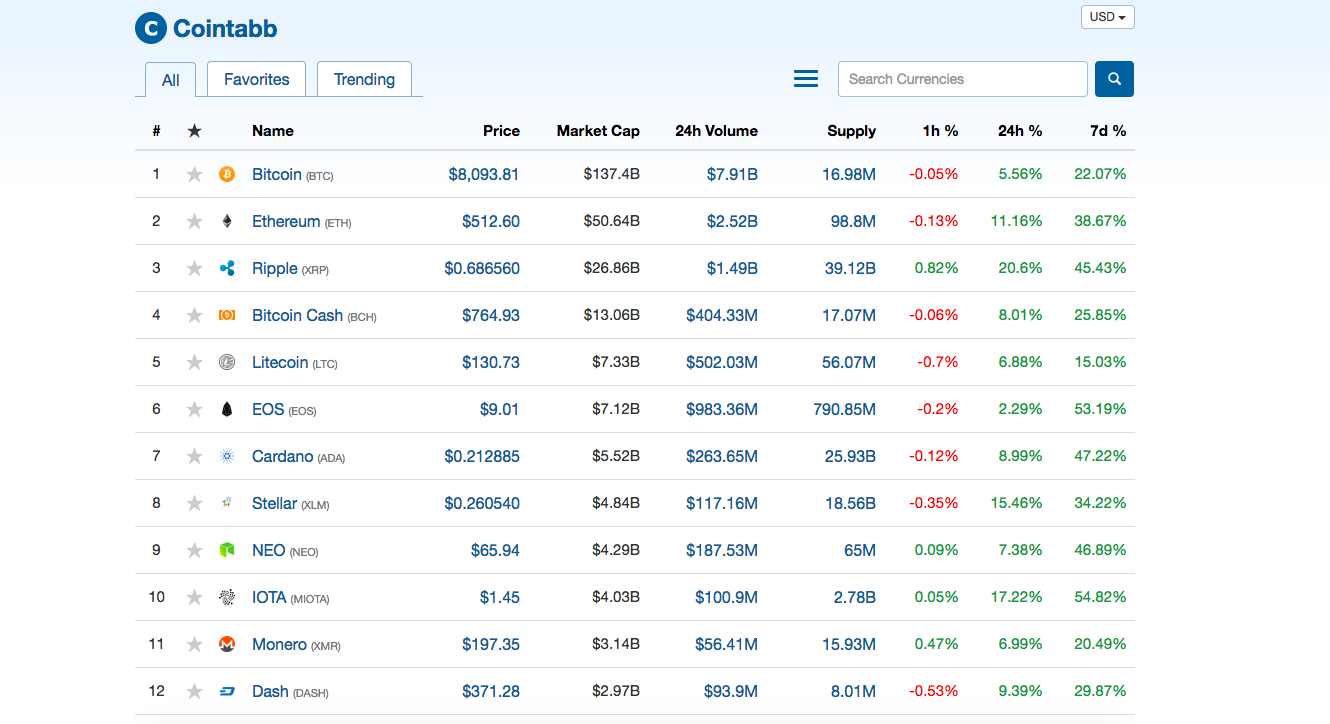This screenshot has width=1330, height=724.
Task: Click the Ethereum coin icon
Action: click(227, 221)
